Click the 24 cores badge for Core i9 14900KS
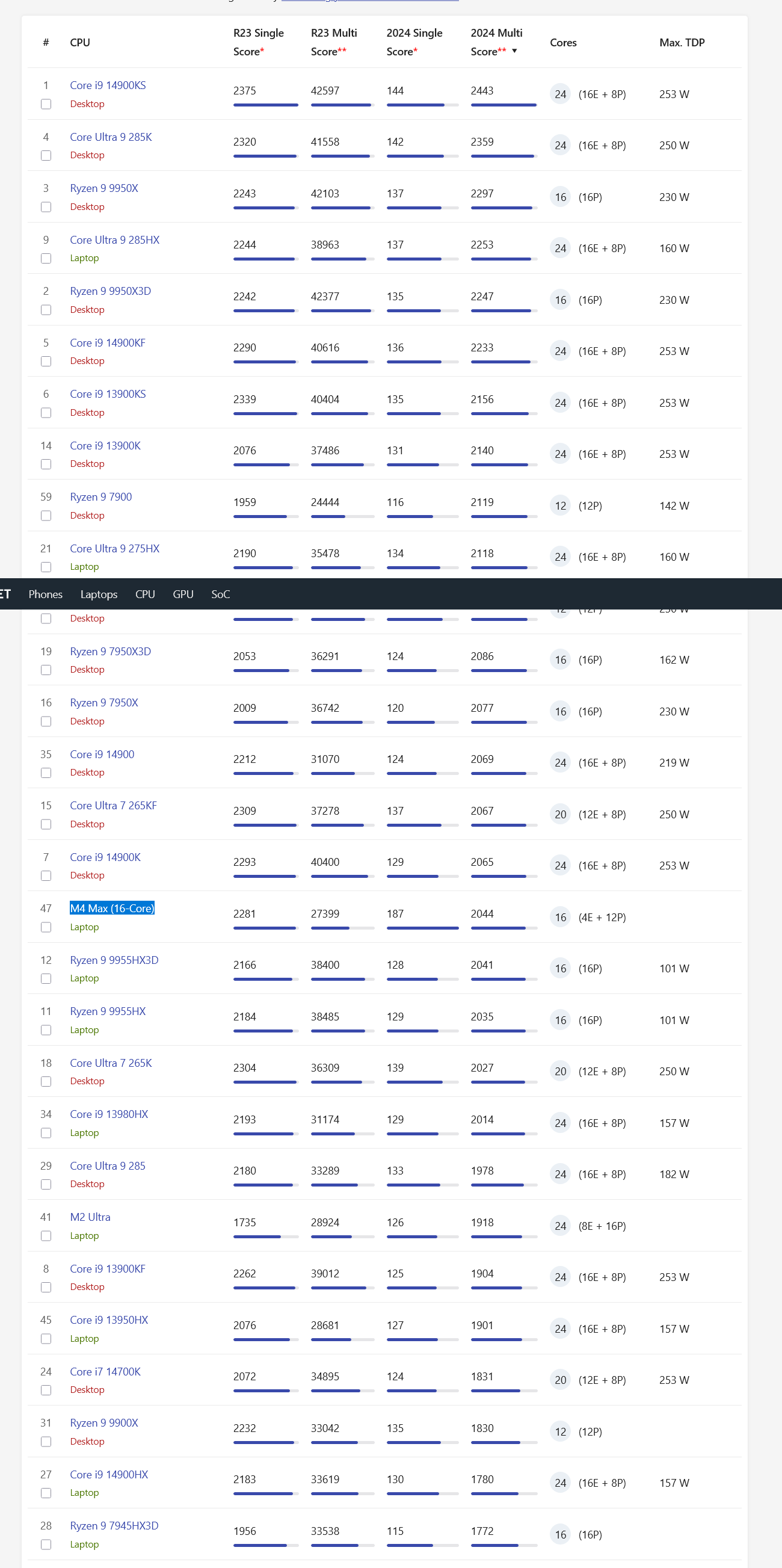Screen dimensions: 782x1568 (560, 94)
